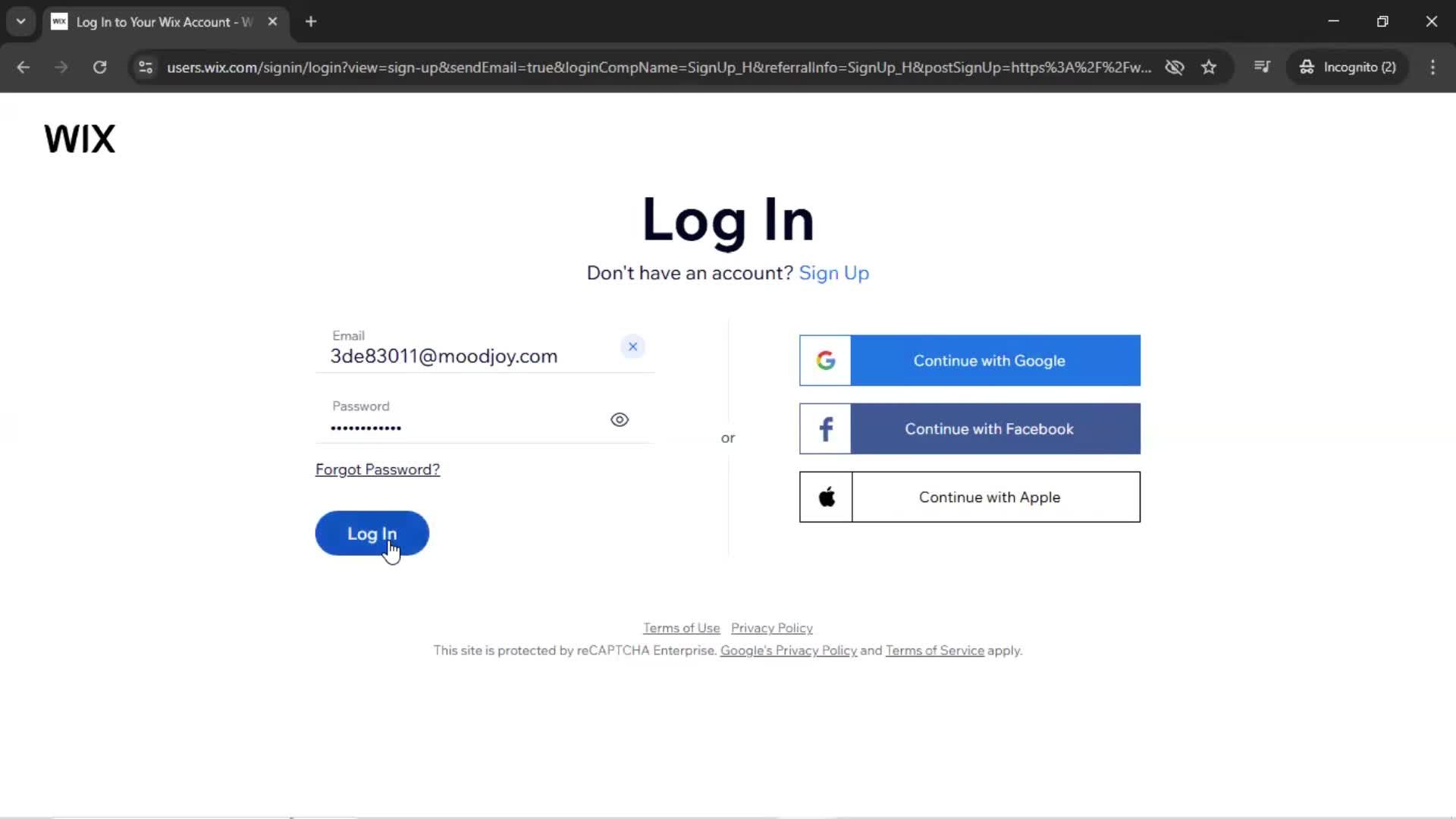Screen dimensions: 1456x819
Task: Reload the page
Action: click(99, 67)
